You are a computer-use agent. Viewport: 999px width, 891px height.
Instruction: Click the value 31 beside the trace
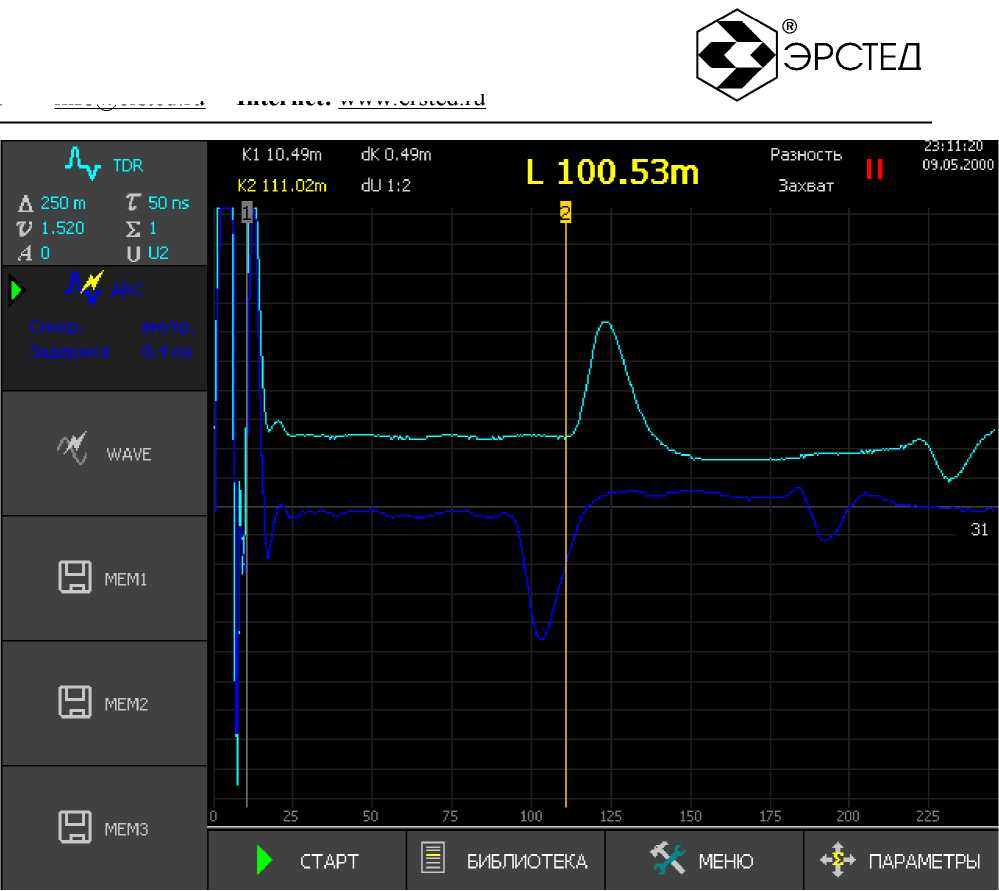[979, 530]
